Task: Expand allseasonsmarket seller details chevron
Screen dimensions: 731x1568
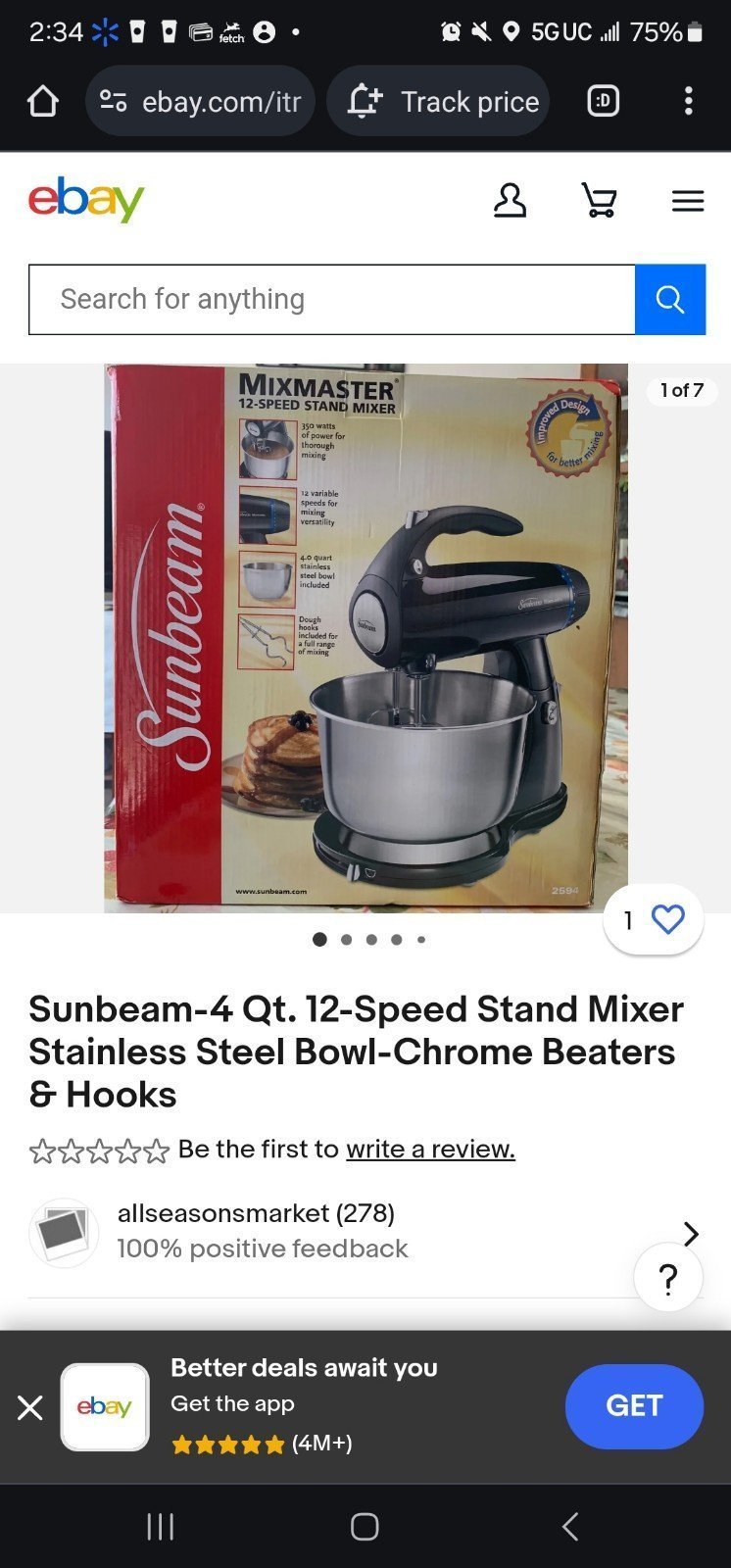Action: tap(691, 1233)
